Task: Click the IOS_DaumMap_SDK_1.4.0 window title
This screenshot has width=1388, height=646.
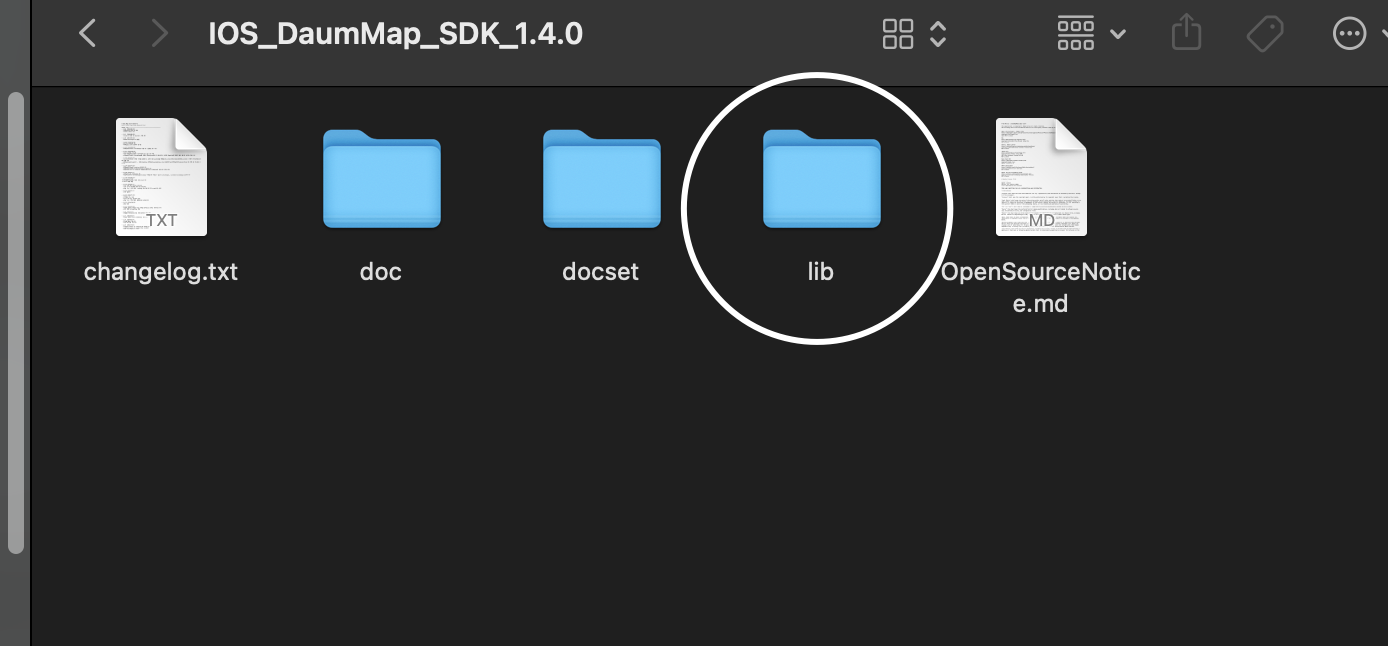Action: [395, 34]
